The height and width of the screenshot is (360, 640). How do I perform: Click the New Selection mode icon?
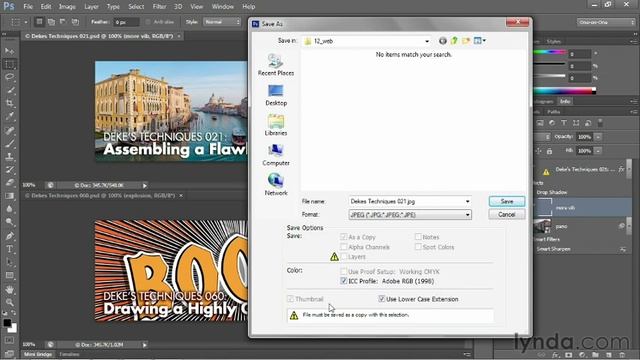click(39, 22)
